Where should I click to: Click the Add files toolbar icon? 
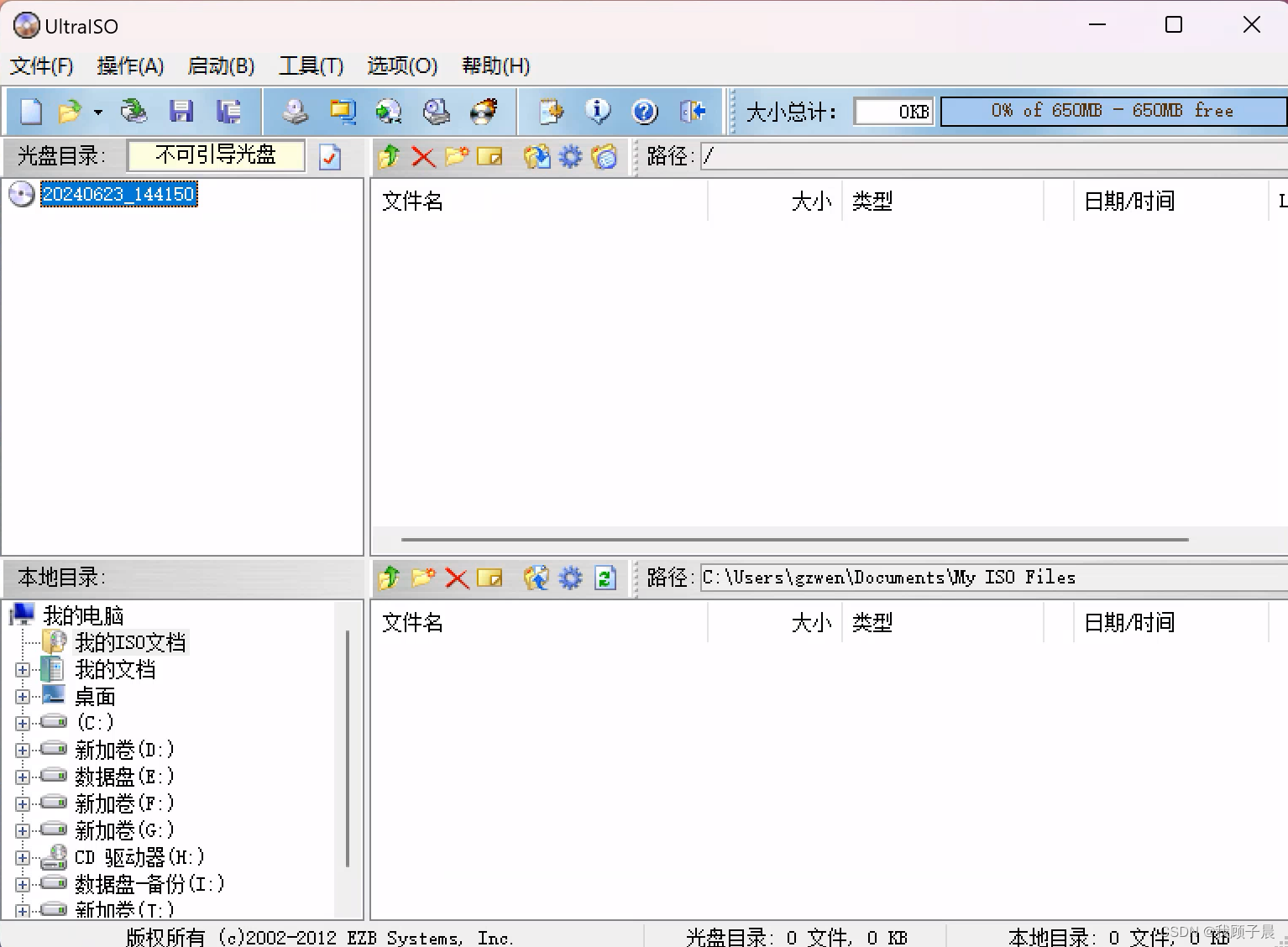click(x=551, y=111)
